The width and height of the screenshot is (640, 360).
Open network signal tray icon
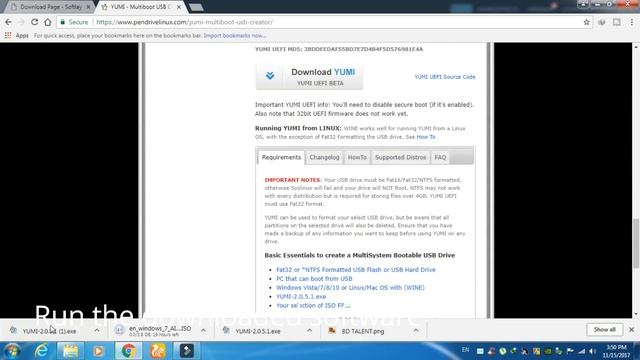click(582, 351)
